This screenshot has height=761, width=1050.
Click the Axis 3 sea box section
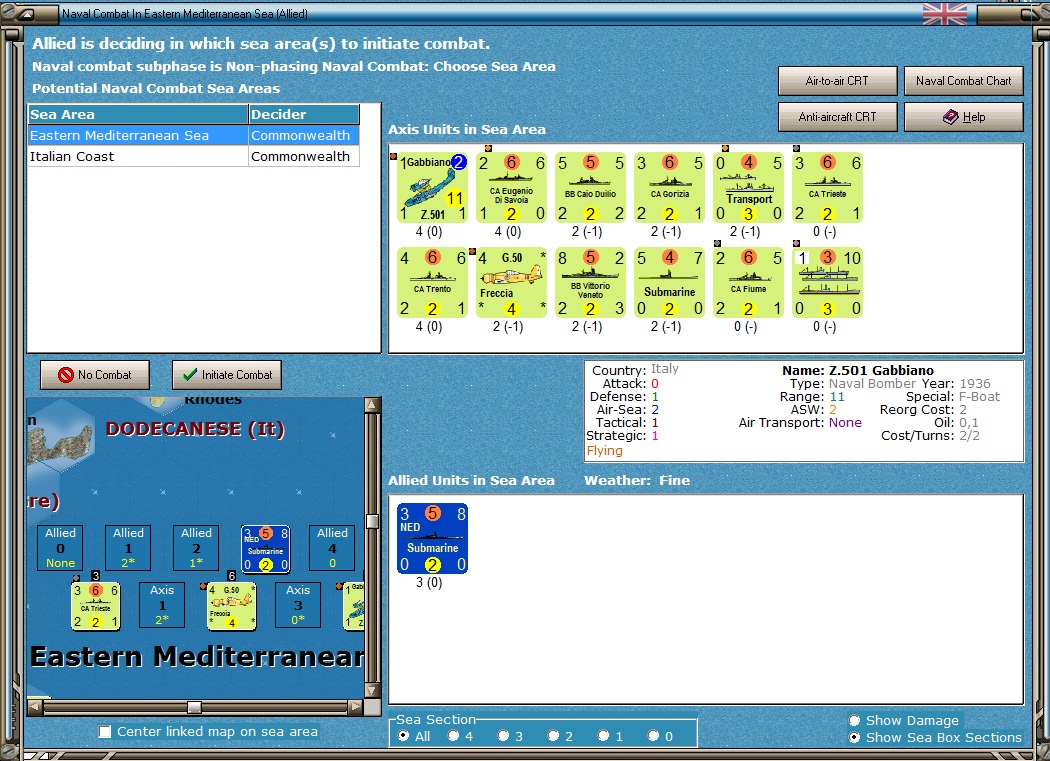point(298,605)
